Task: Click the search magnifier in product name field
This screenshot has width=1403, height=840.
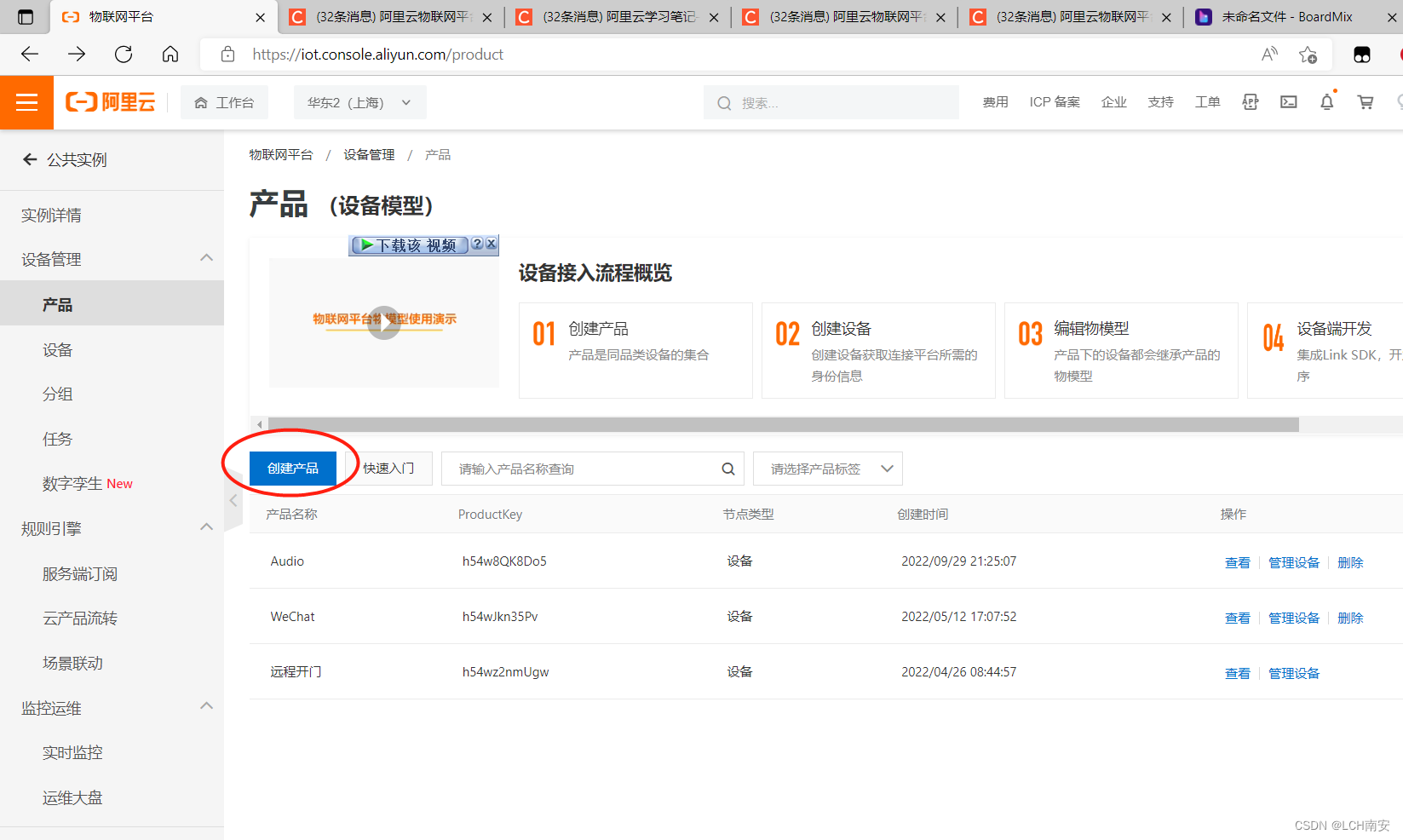Action: pyautogui.click(x=728, y=469)
